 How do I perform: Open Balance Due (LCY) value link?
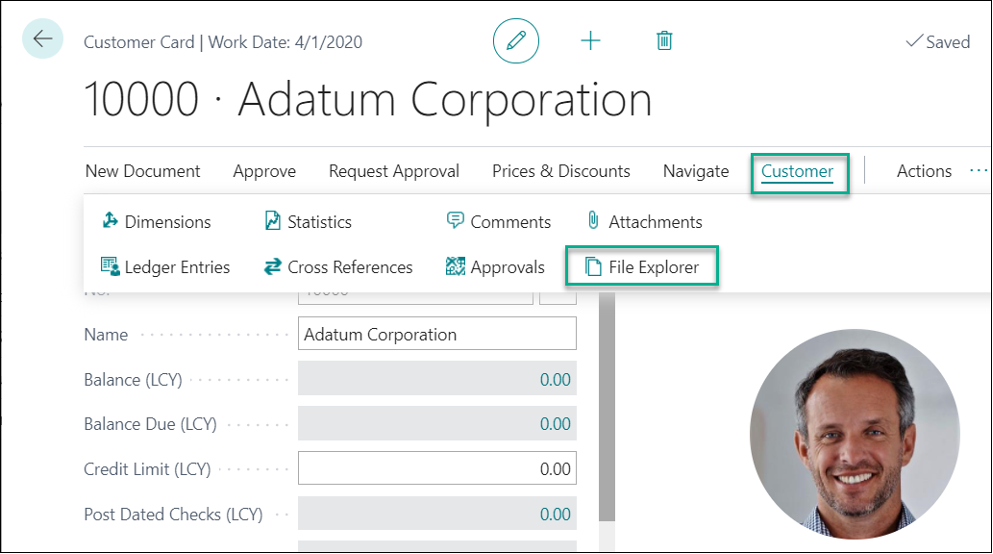[555, 424]
